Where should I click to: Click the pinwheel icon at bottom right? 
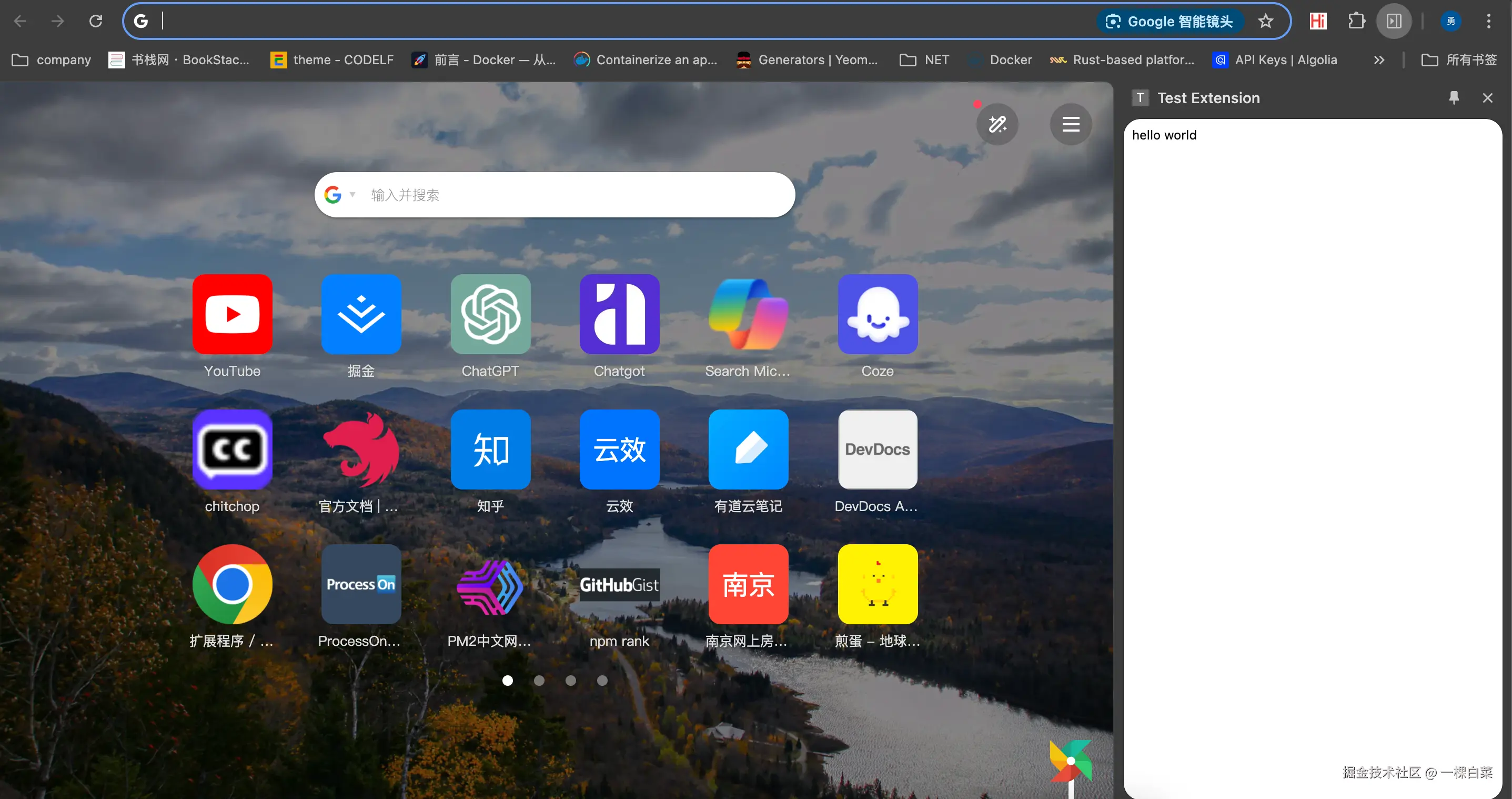[x=1070, y=762]
